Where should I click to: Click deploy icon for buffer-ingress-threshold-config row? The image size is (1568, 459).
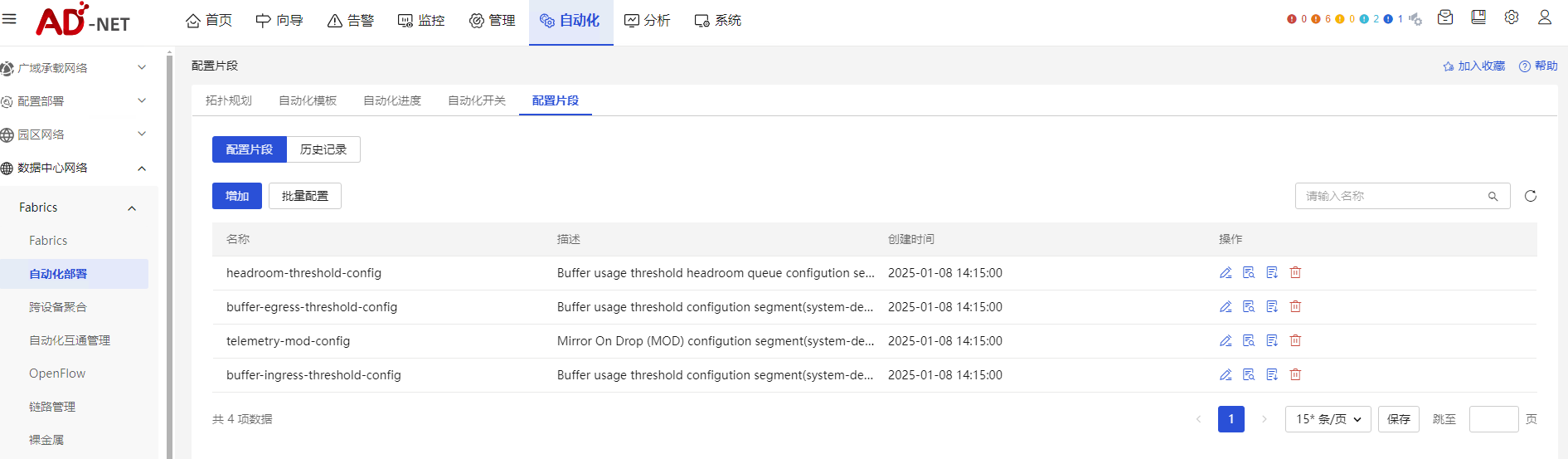(1272, 375)
